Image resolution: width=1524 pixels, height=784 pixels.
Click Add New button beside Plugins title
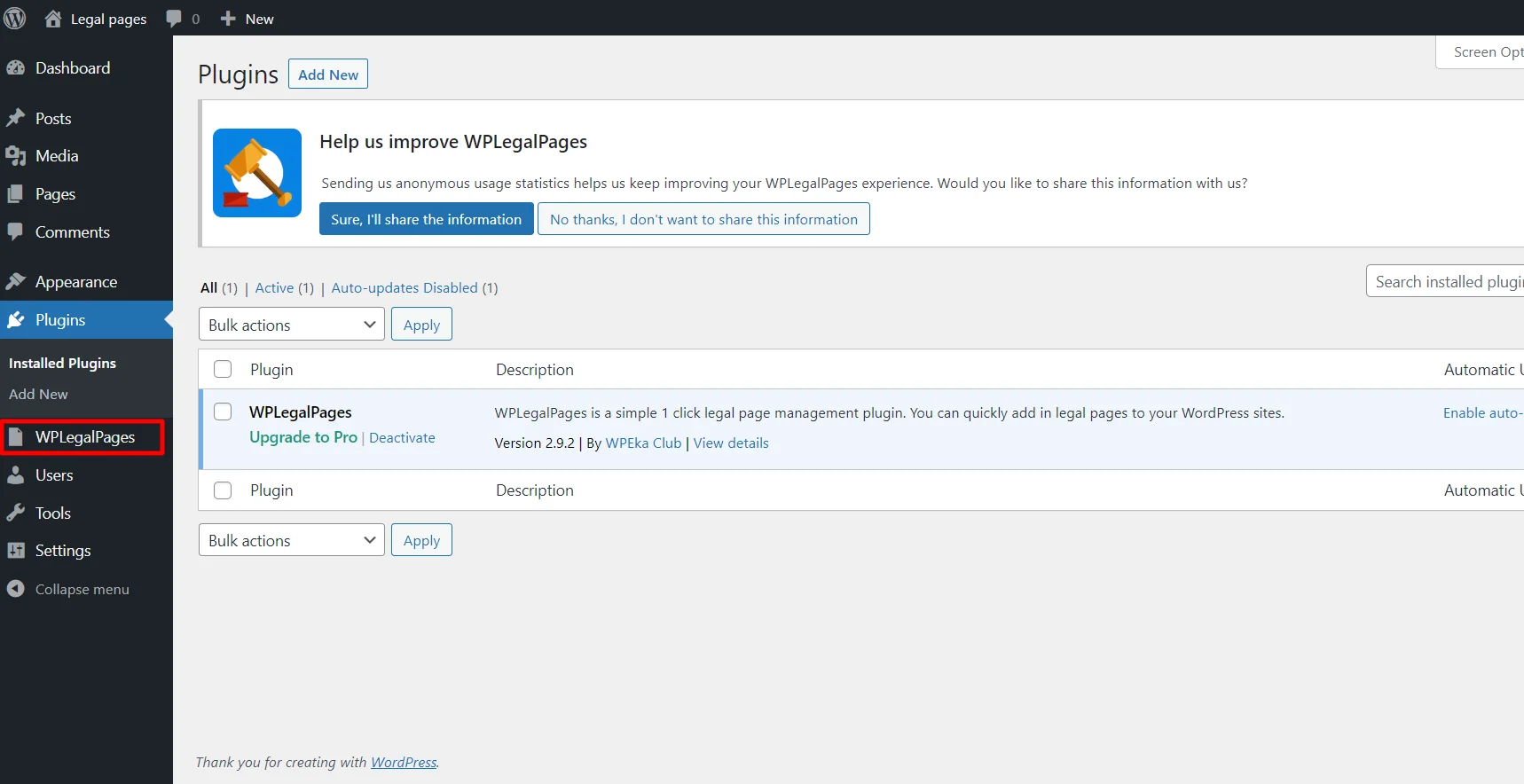(328, 74)
